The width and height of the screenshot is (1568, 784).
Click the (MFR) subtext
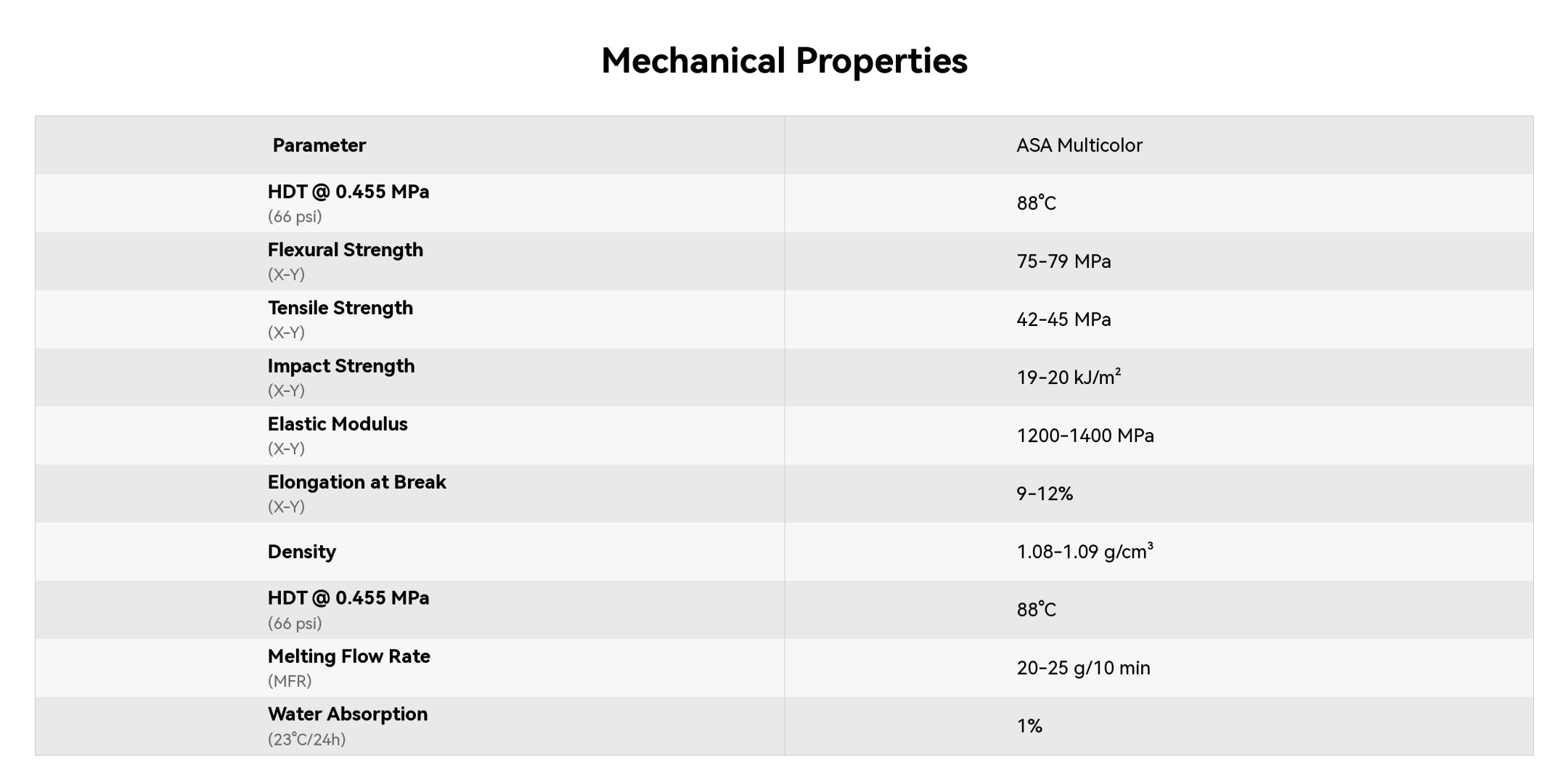(x=289, y=681)
